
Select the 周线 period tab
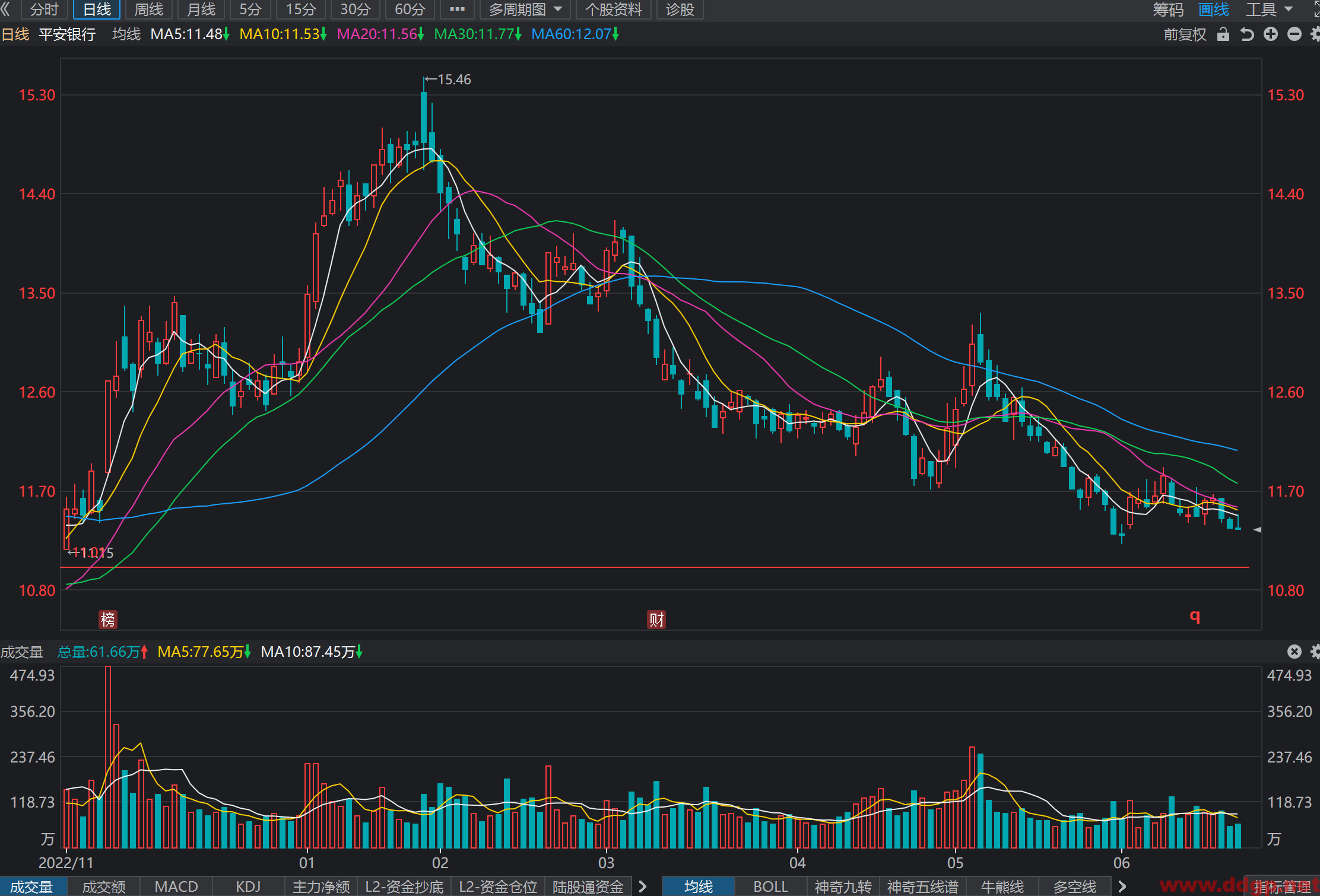tap(148, 9)
